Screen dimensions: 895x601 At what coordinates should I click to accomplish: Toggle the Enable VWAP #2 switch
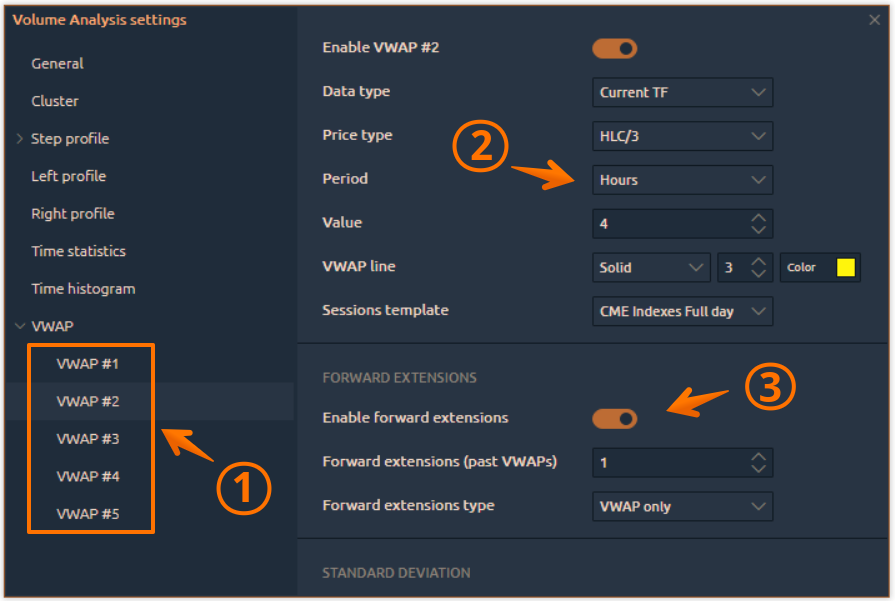(615, 48)
